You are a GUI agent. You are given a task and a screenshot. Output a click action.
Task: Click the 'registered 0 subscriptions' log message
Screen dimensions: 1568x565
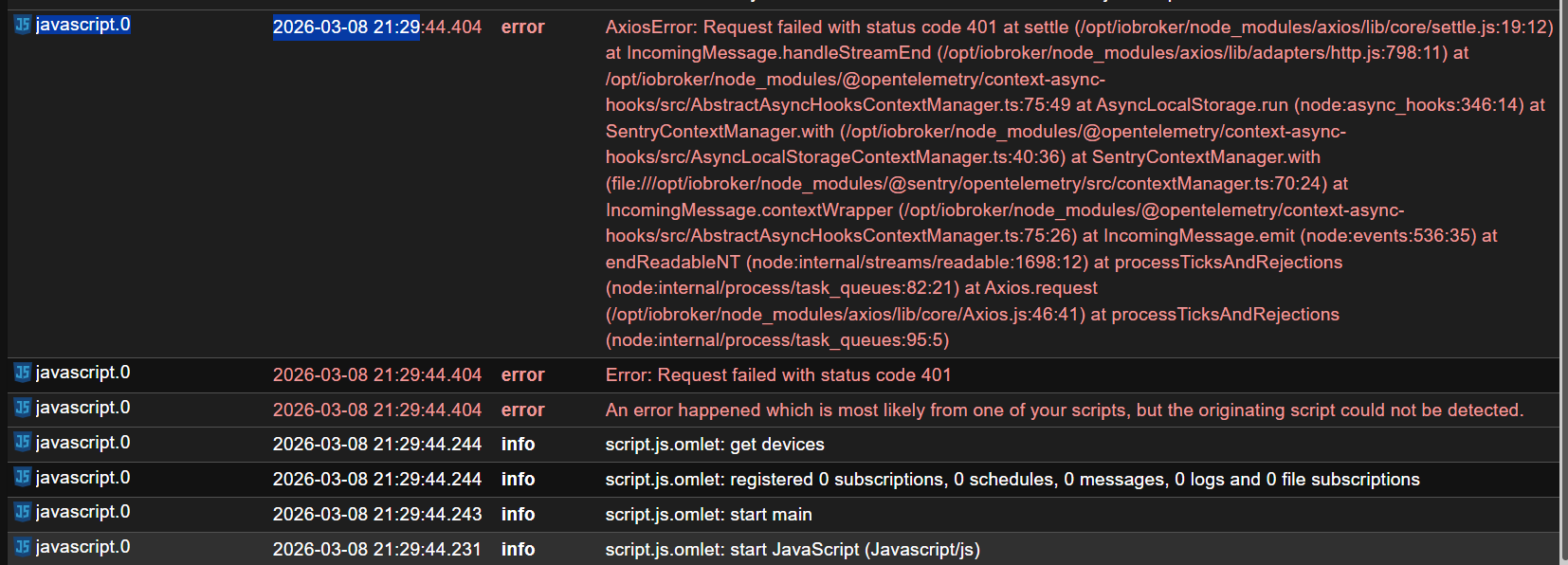(x=1012, y=480)
